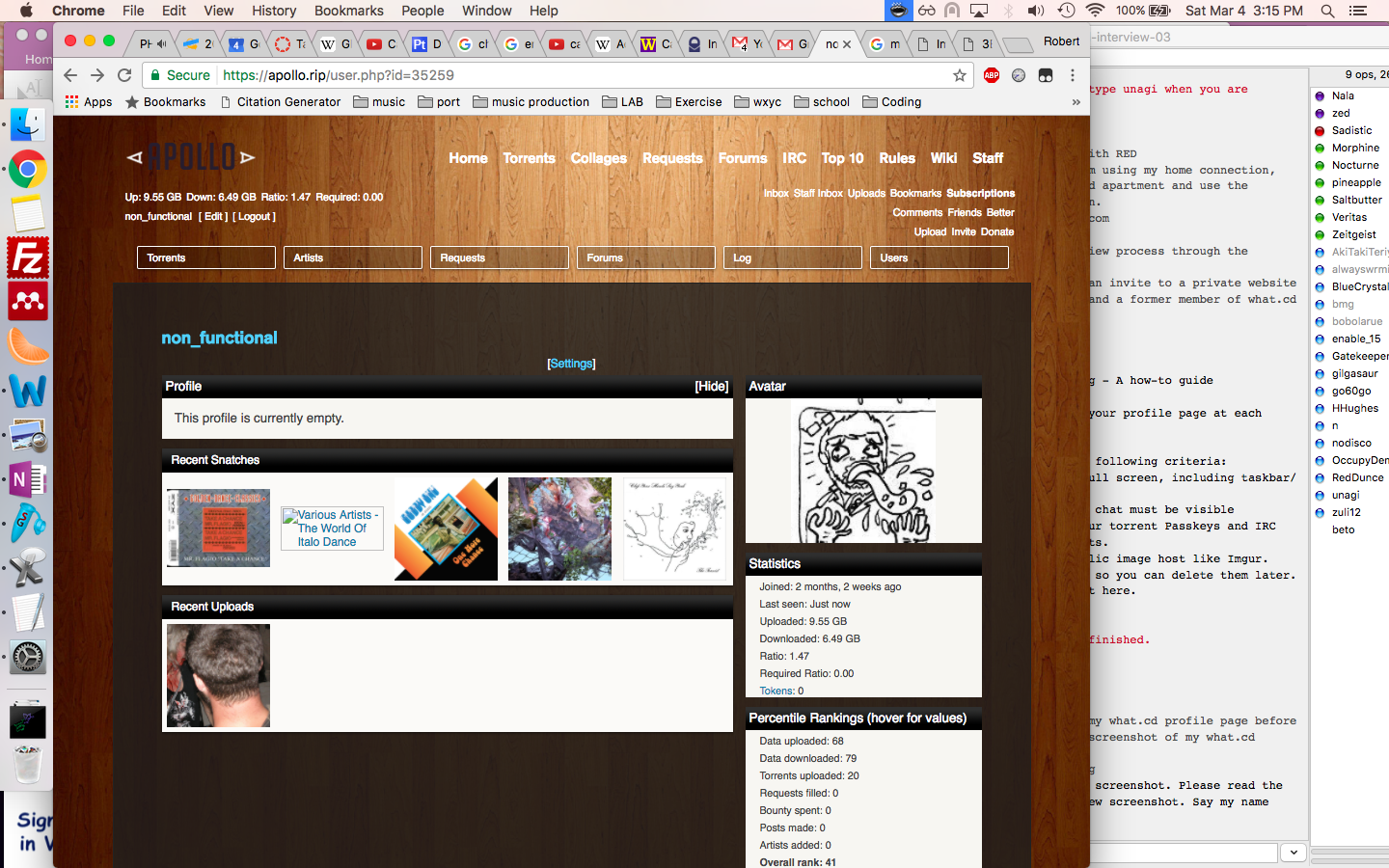The image size is (1389, 868).
Task: Close the active apollo.rip browser tab
Action: pyautogui.click(x=847, y=44)
